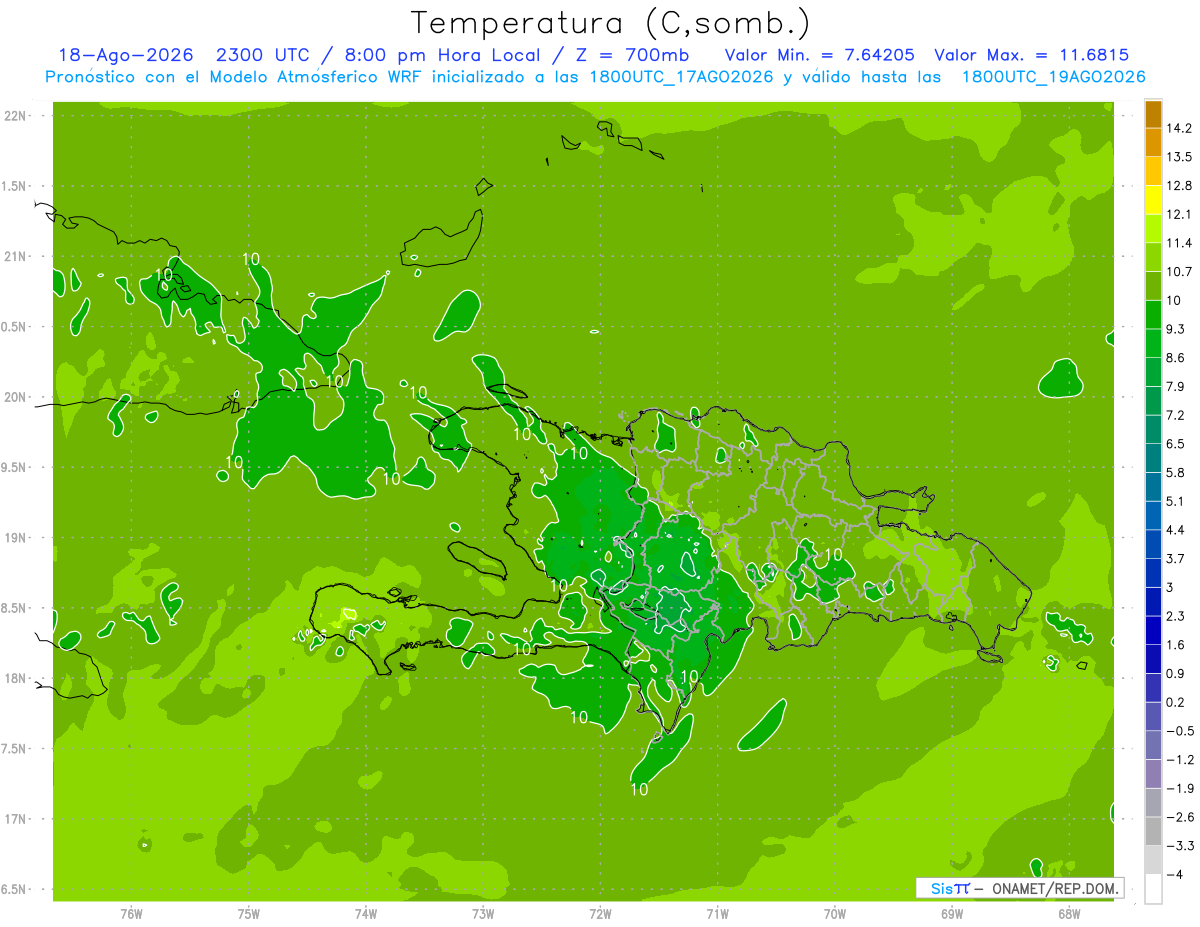The image size is (1200, 927).
Task: Click the "-1.9" color scale label
Action: [x=1180, y=788]
